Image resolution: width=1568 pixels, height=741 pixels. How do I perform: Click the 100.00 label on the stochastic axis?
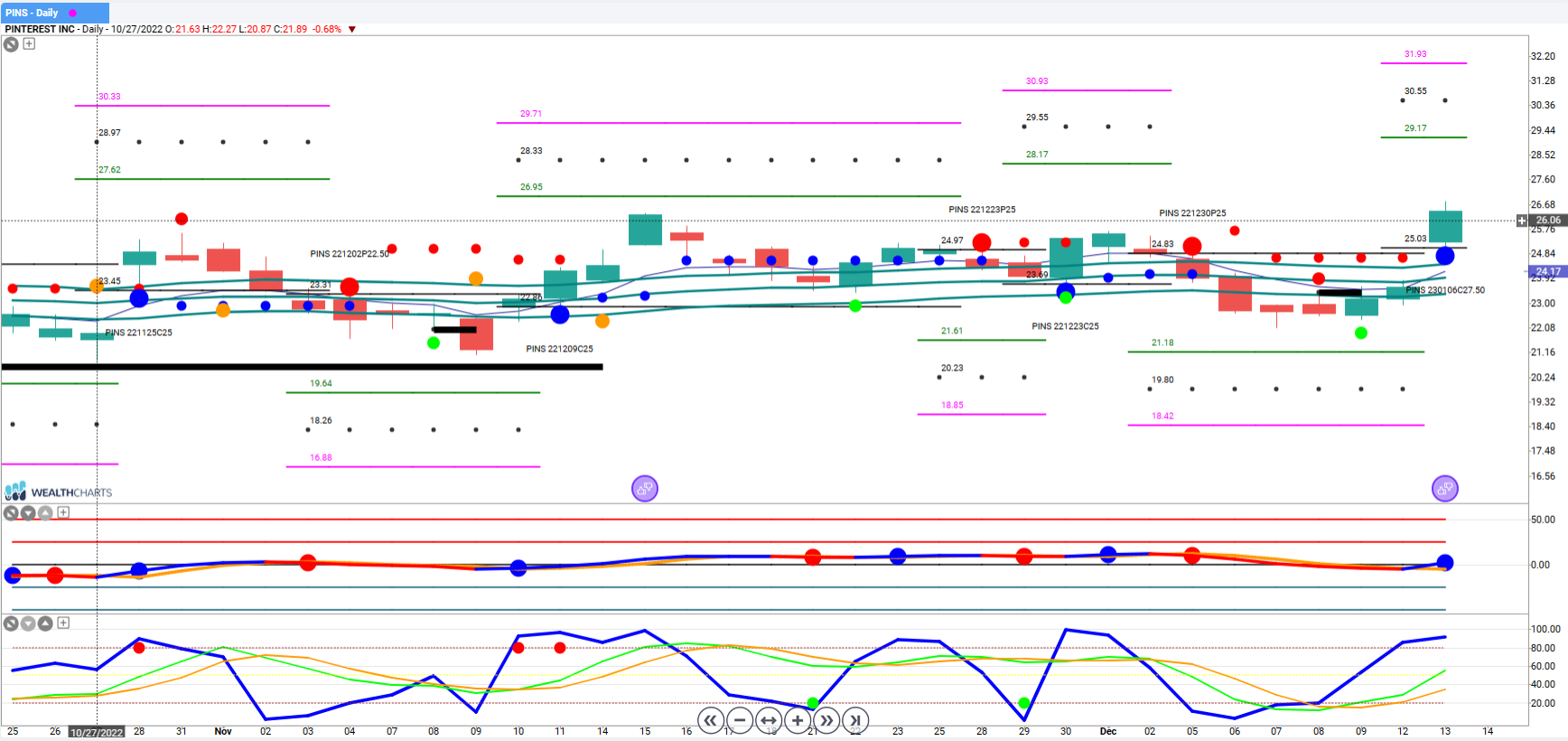click(x=1545, y=629)
